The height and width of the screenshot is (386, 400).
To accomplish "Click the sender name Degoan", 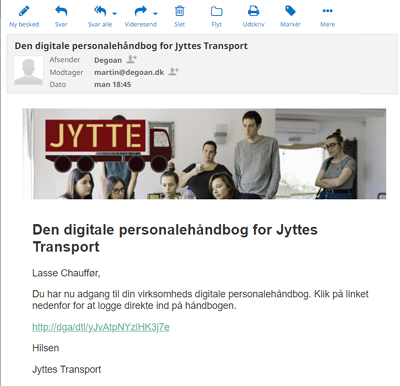I will point(108,60).
